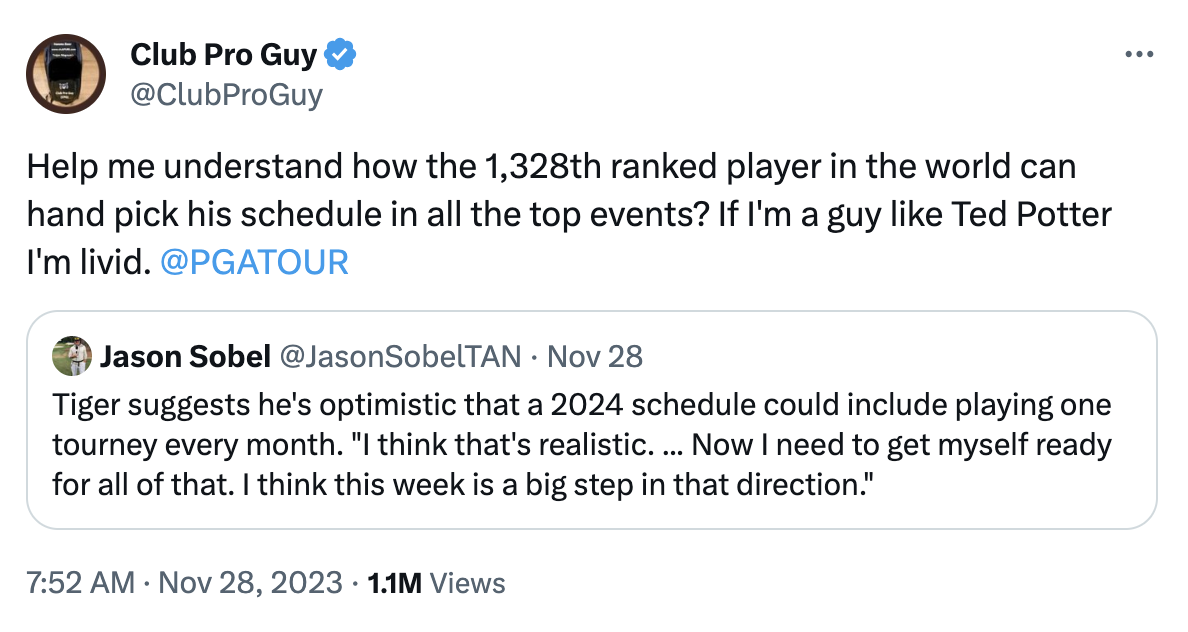Open the @PGATOUR mention link
The height and width of the screenshot is (632, 1188).
[255, 263]
